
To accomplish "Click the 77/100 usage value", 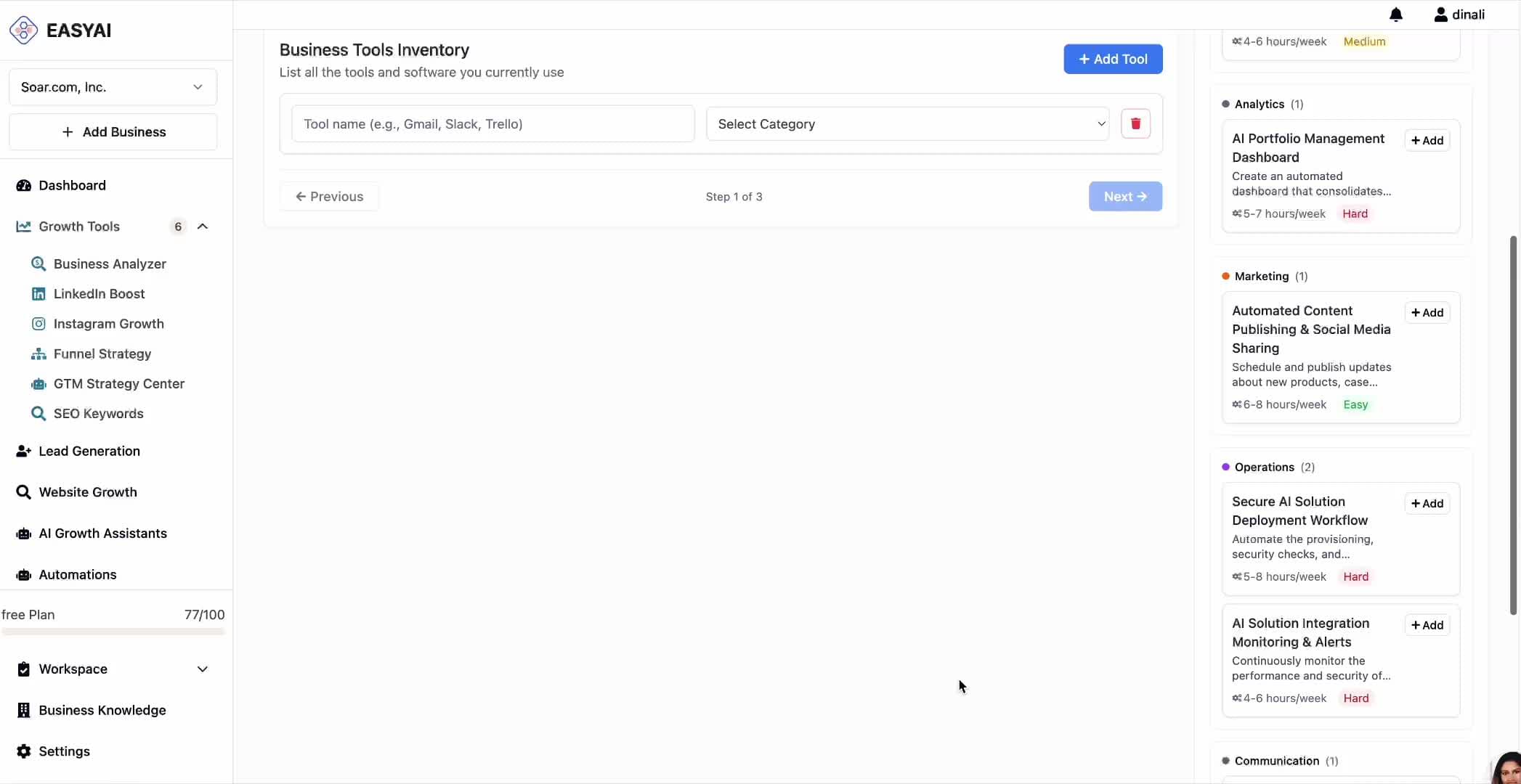I will 204,615.
